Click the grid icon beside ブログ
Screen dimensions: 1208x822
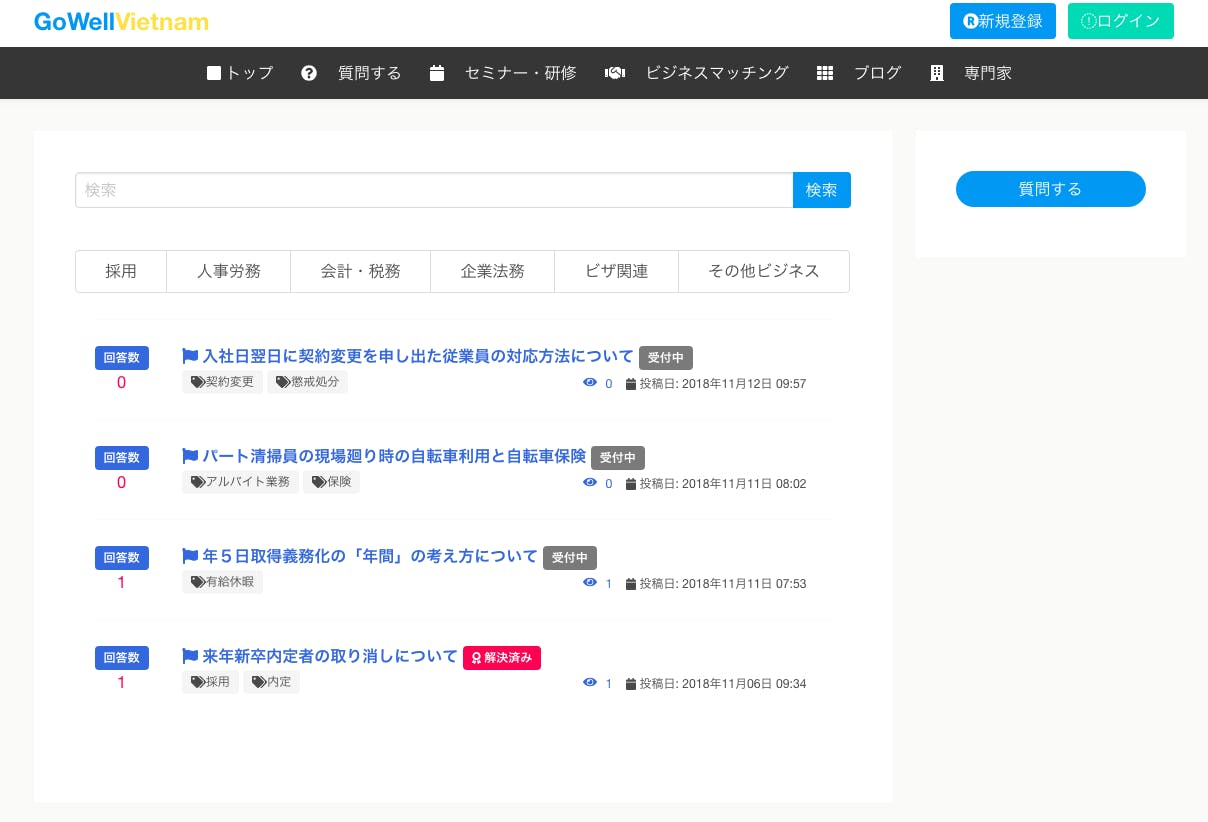click(825, 73)
